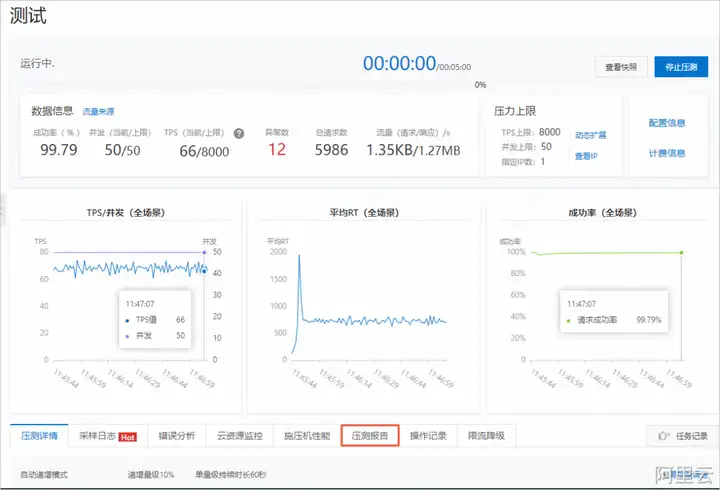This screenshot has width=720, height=490.
Task: Open the 压测详情 tab
Action: click(x=39, y=436)
